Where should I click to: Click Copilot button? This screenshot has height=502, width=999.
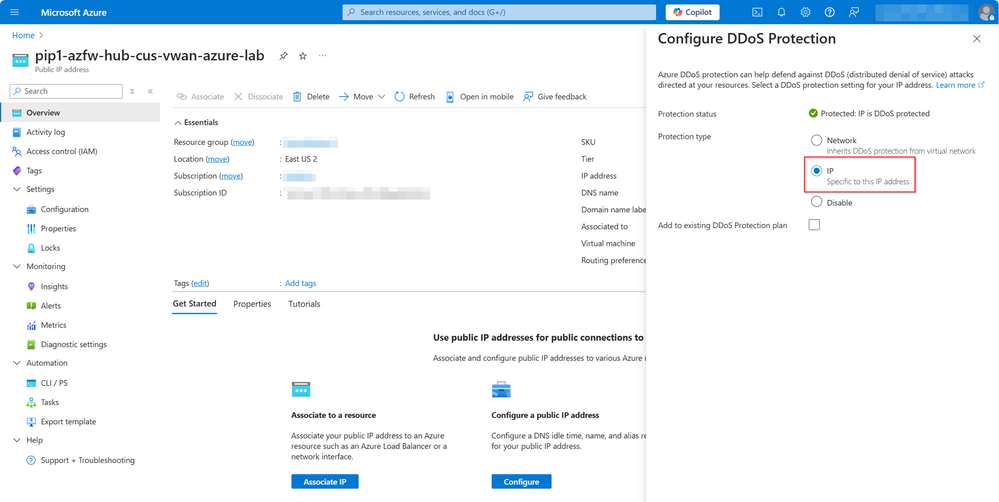(x=693, y=12)
